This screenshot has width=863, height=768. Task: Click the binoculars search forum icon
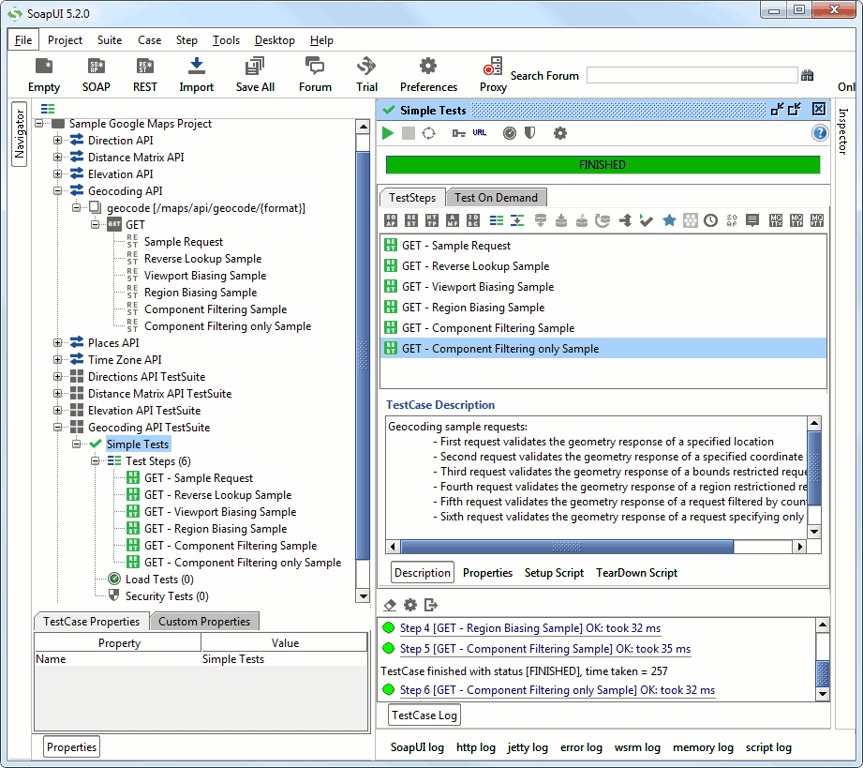tap(807, 75)
